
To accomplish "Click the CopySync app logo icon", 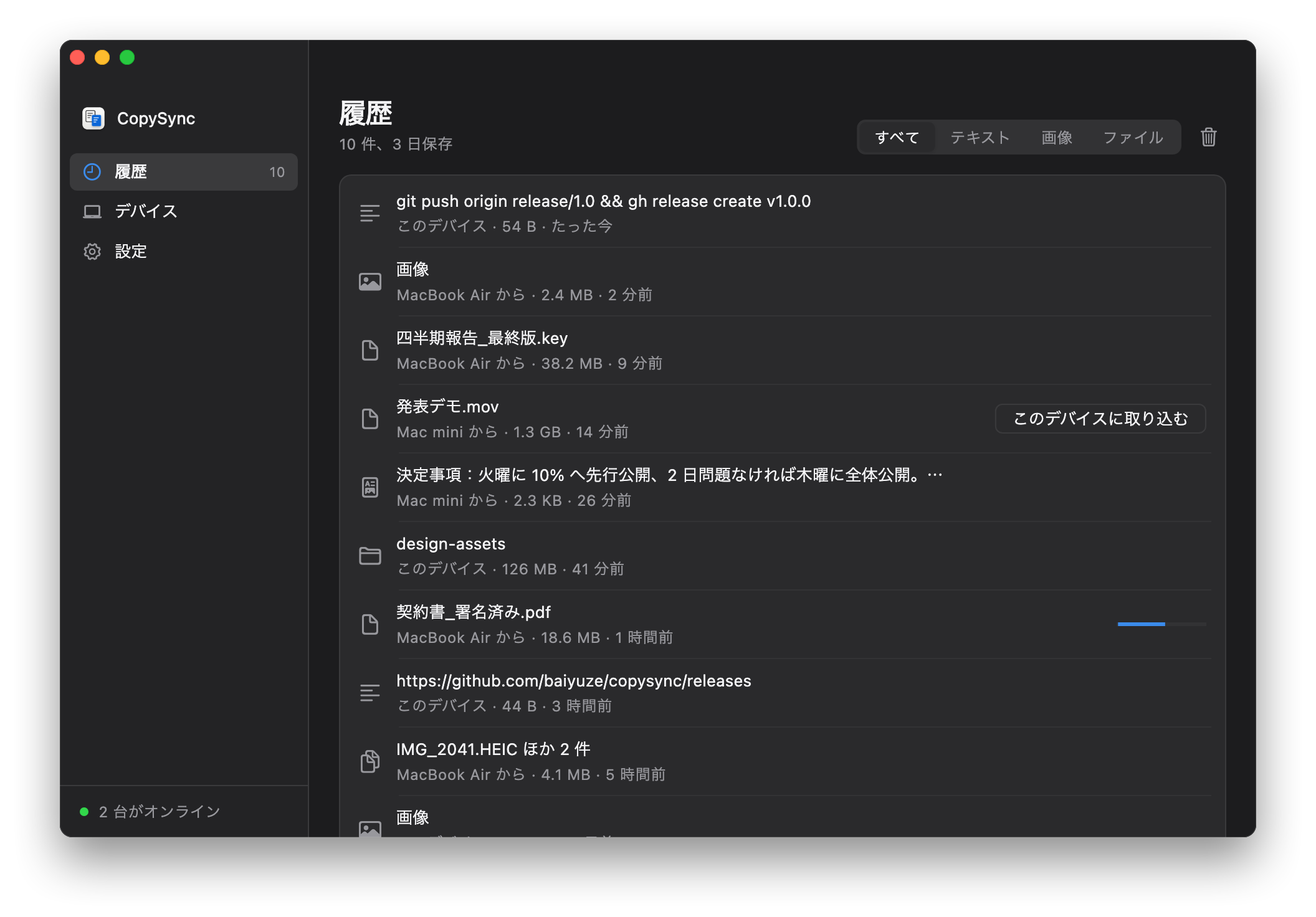I will tap(93, 118).
